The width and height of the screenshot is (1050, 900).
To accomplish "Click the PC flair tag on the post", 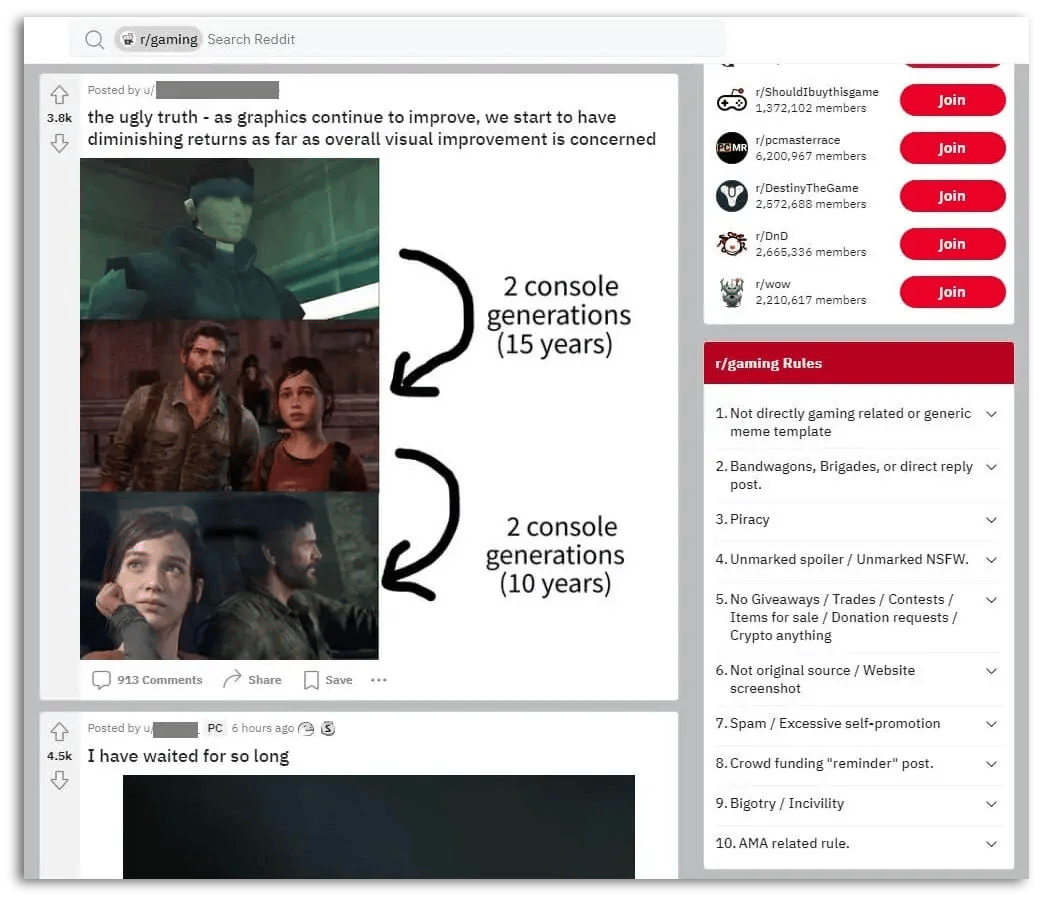I will [214, 728].
